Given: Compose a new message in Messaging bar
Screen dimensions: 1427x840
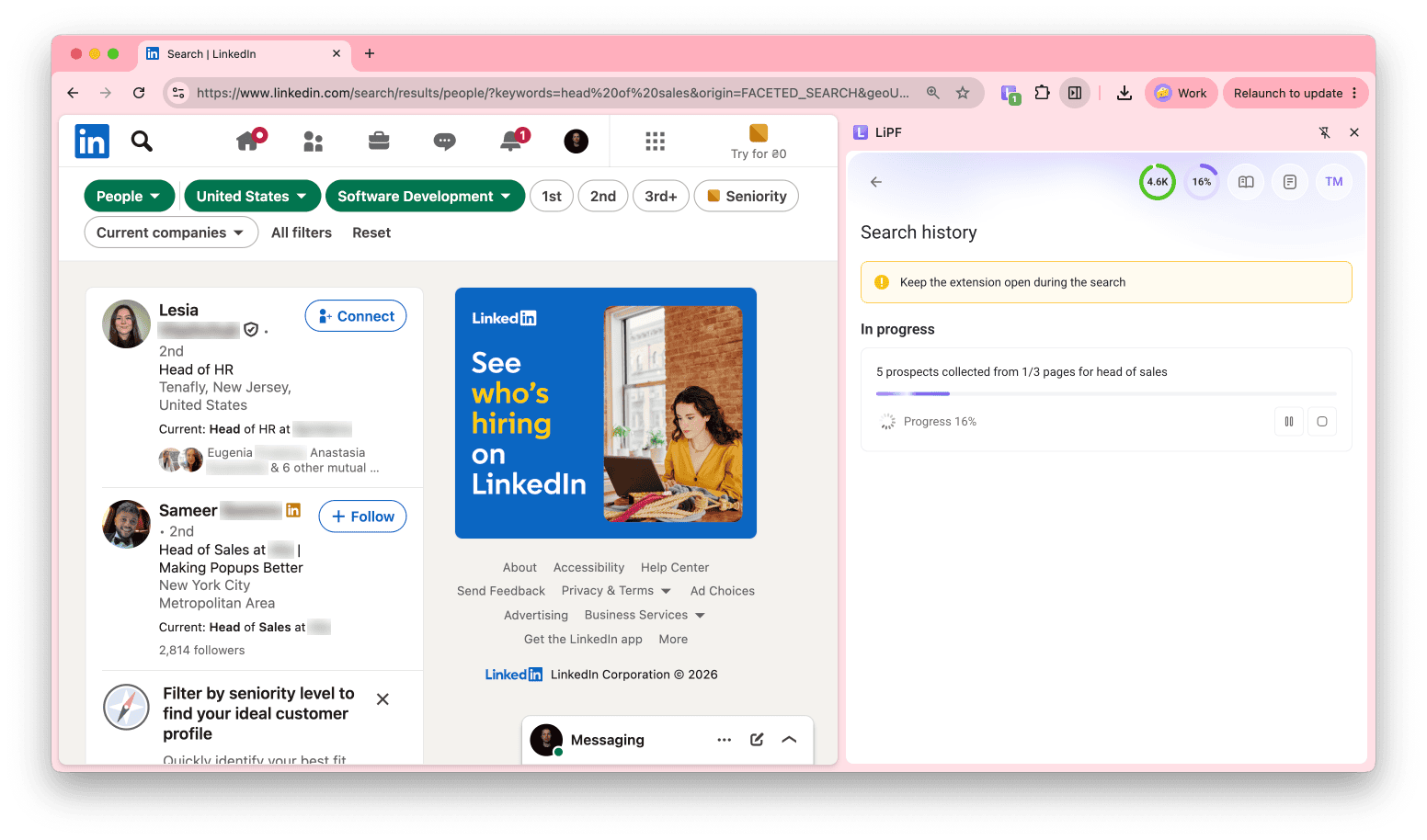Looking at the screenshot, I should click(x=757, y=740).
